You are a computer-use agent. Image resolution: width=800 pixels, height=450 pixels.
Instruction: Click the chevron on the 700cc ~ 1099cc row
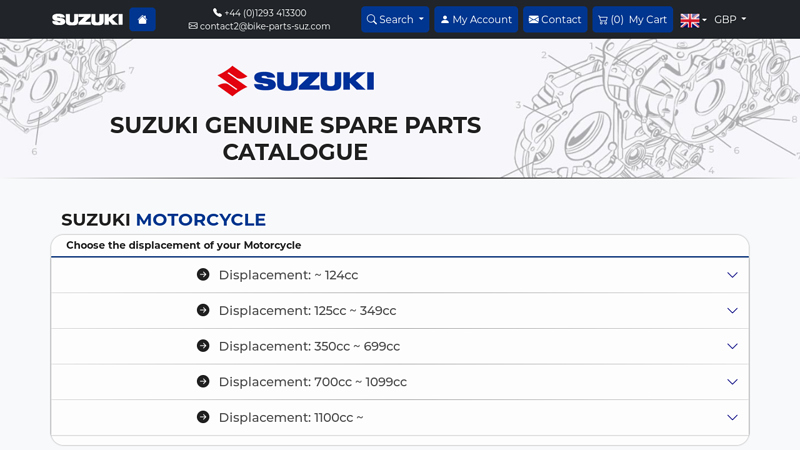click(732, 382)
